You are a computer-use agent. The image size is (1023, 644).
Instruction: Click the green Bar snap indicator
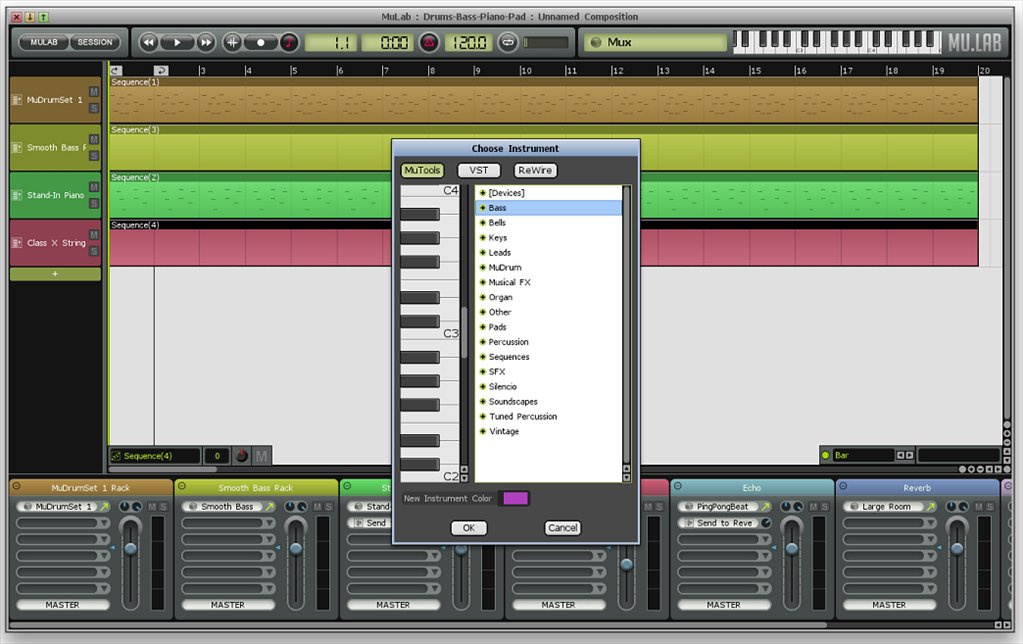point(826,455)
